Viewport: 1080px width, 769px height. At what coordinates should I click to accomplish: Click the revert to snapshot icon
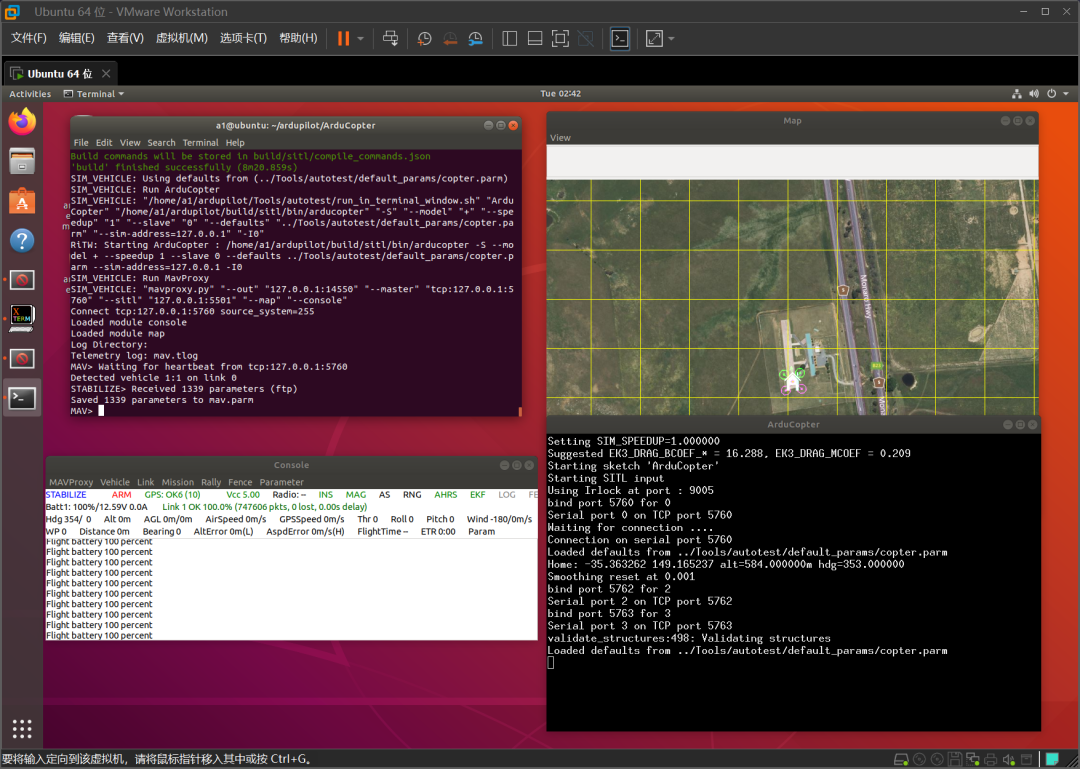pos(450,38)
